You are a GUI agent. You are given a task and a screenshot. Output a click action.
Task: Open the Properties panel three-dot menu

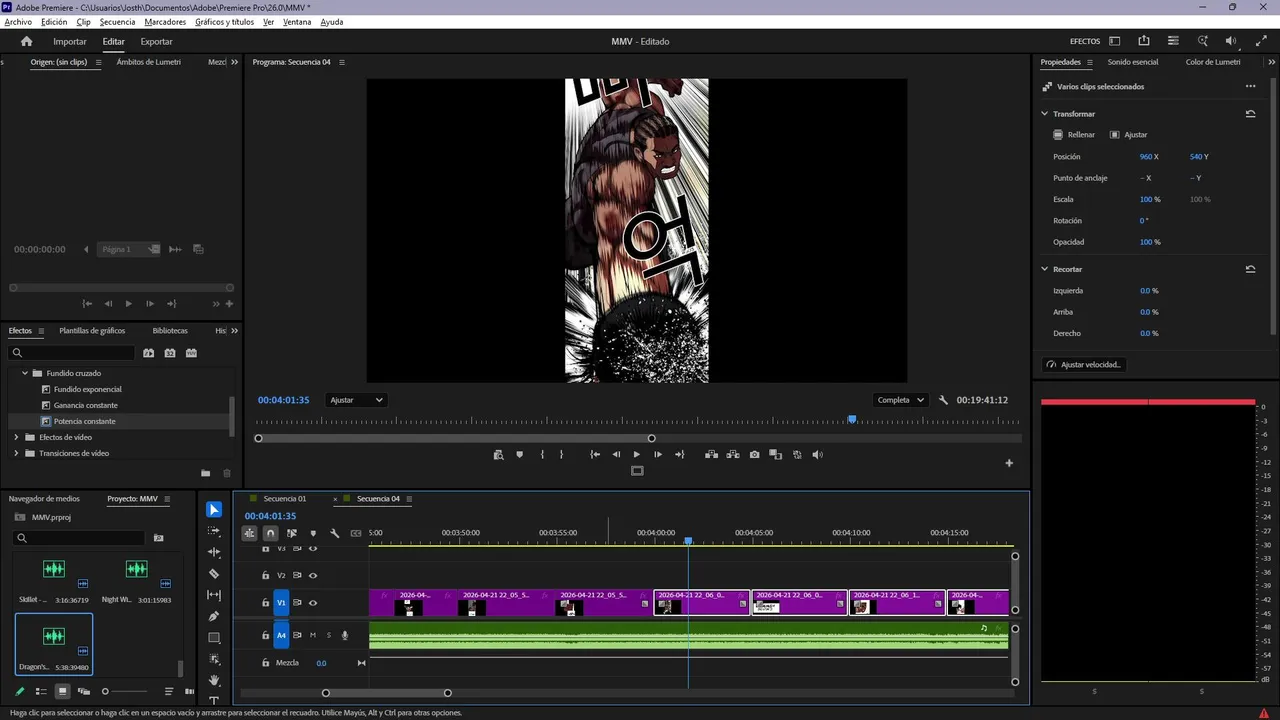[1250, 86]
